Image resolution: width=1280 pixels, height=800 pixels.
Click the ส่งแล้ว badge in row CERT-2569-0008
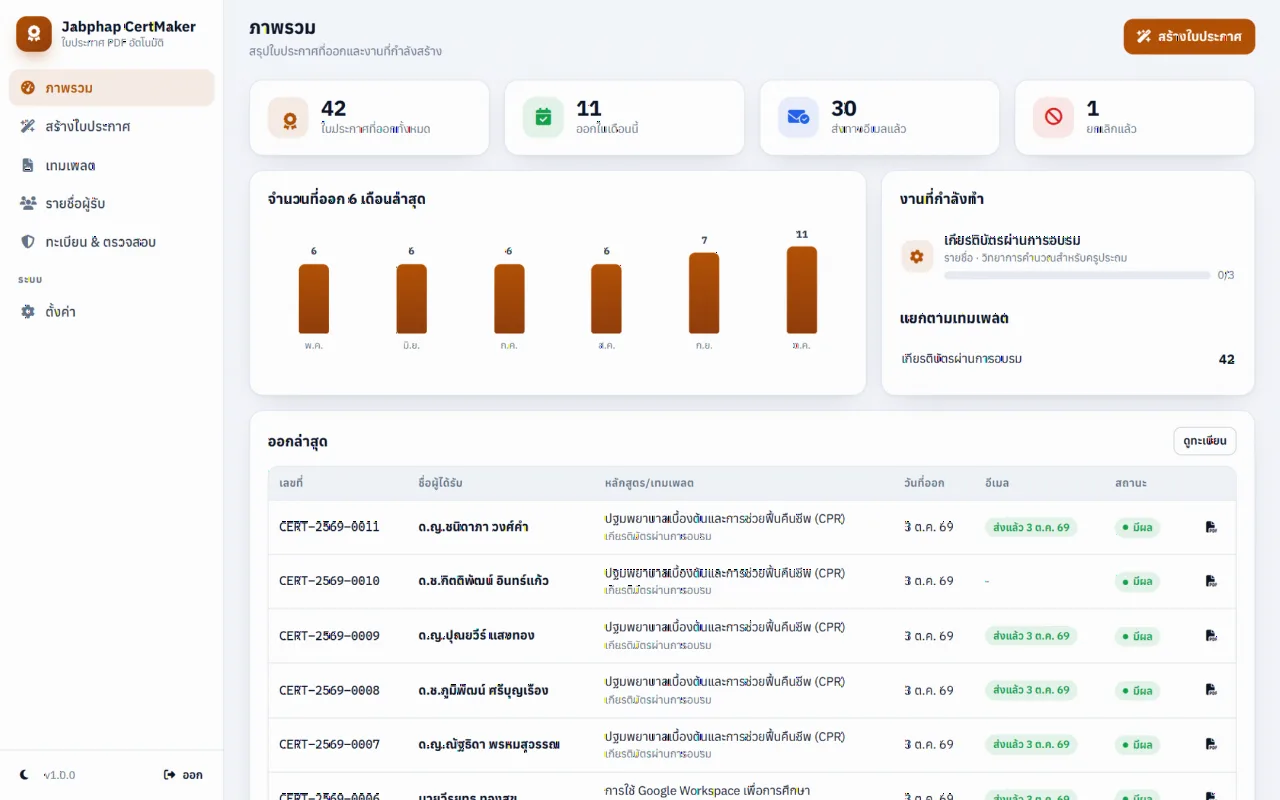point(1031,690)
